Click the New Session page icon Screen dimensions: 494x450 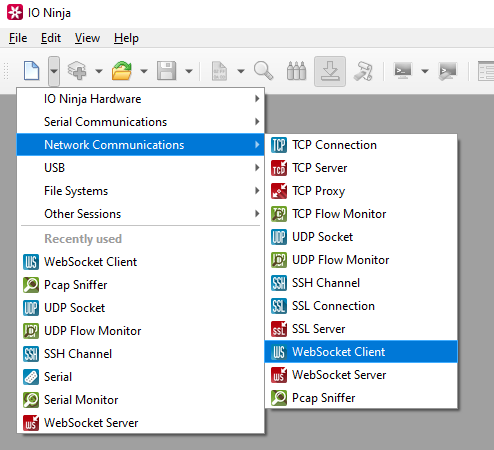click(32, 71)
